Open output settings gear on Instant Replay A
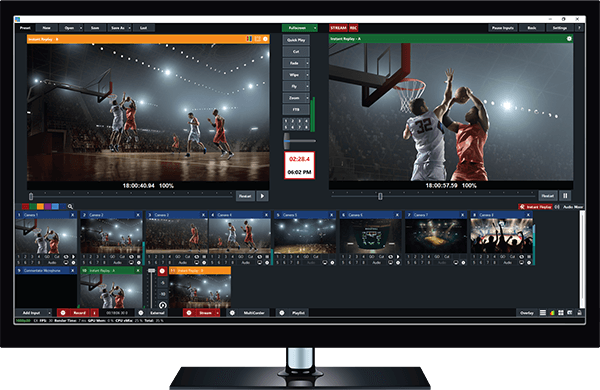The image size is (600, 390). (x=569, y=39)
